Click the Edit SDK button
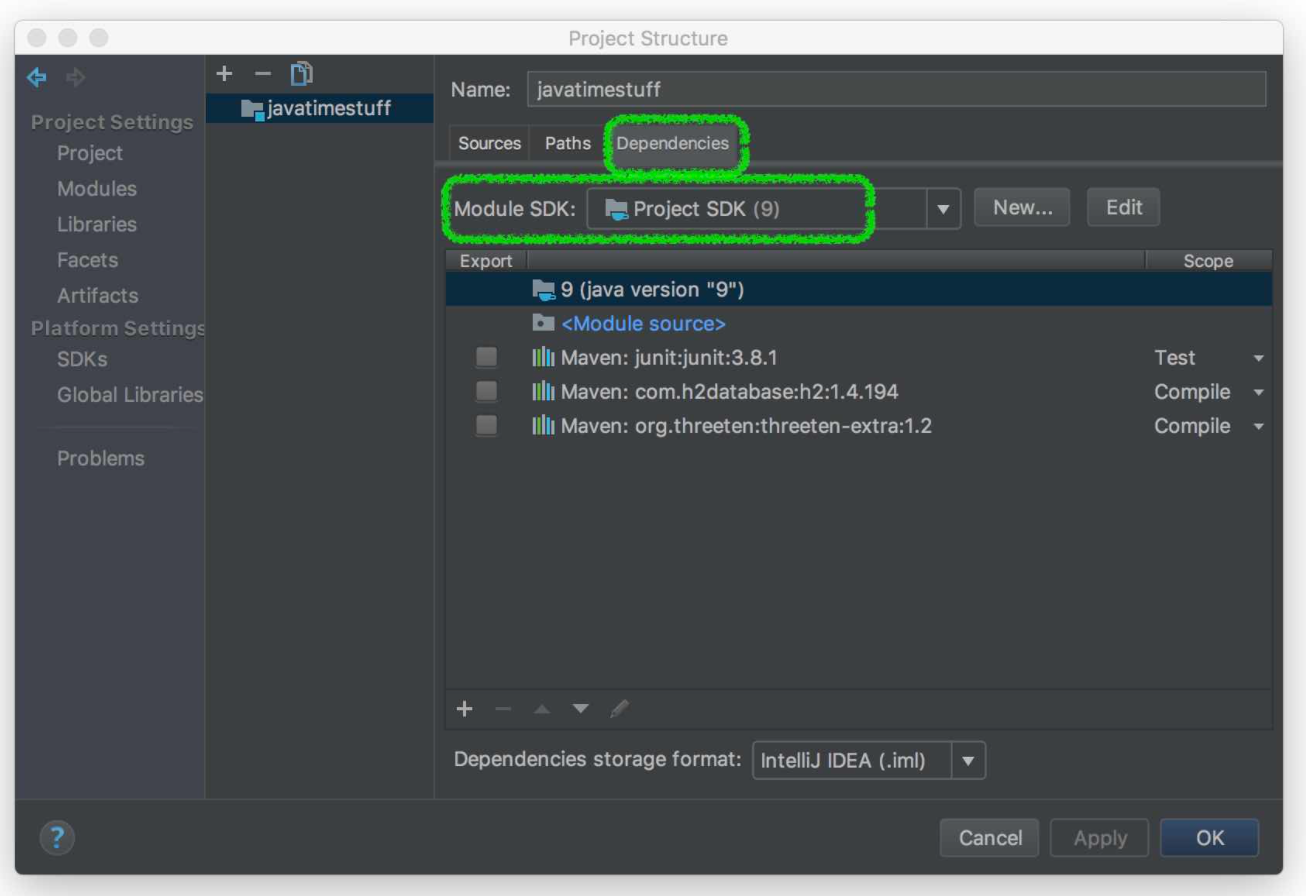This screenshot has height=896, width=1306. click(x=1124, y=208)
